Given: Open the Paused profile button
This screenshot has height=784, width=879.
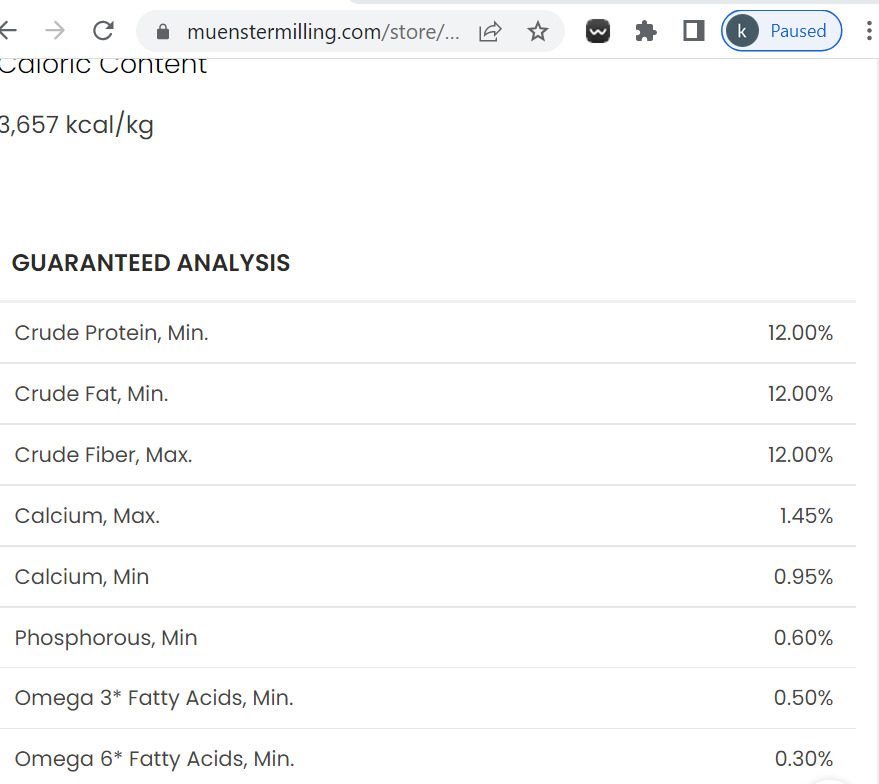Looking at the screenshot, I should [x=781, y=31].
